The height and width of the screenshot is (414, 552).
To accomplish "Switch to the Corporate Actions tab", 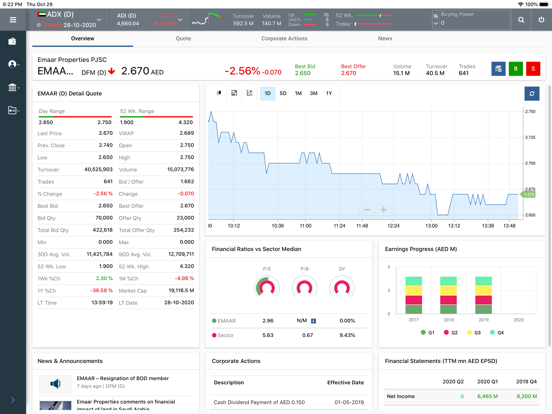I will click(x=284, y=38).
